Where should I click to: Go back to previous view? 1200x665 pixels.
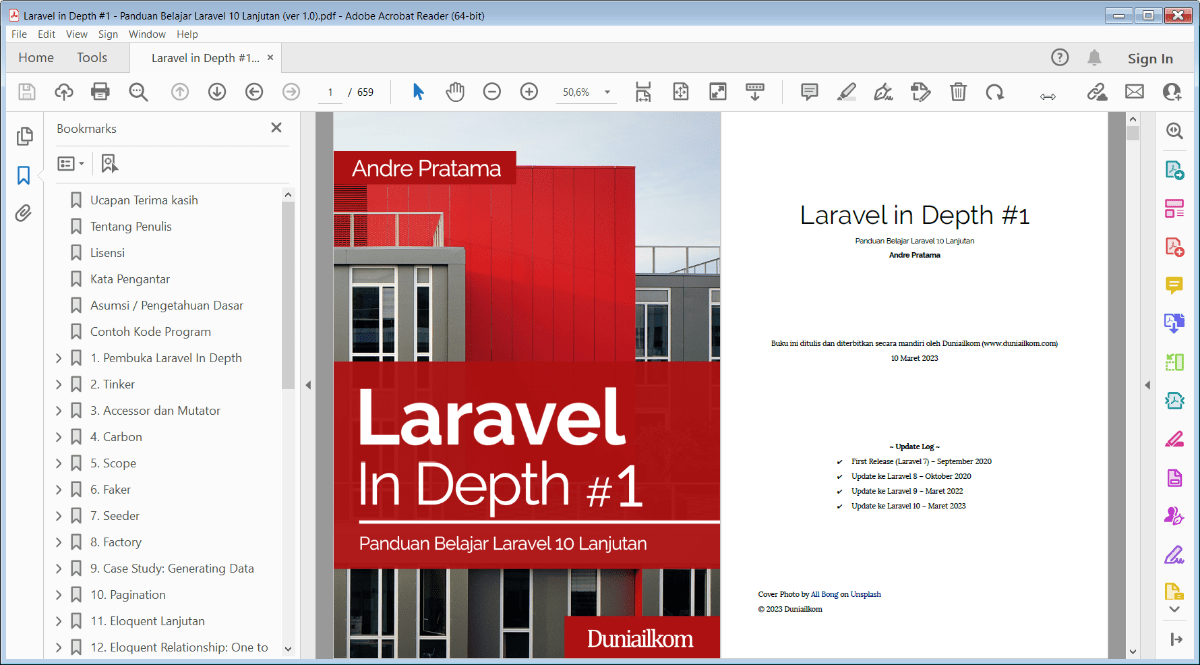coord(254,92)
